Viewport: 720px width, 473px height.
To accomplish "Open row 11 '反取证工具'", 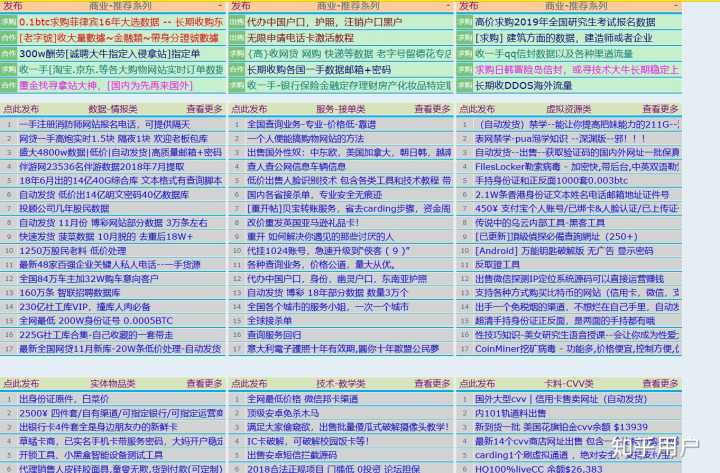I will point(497,265).
